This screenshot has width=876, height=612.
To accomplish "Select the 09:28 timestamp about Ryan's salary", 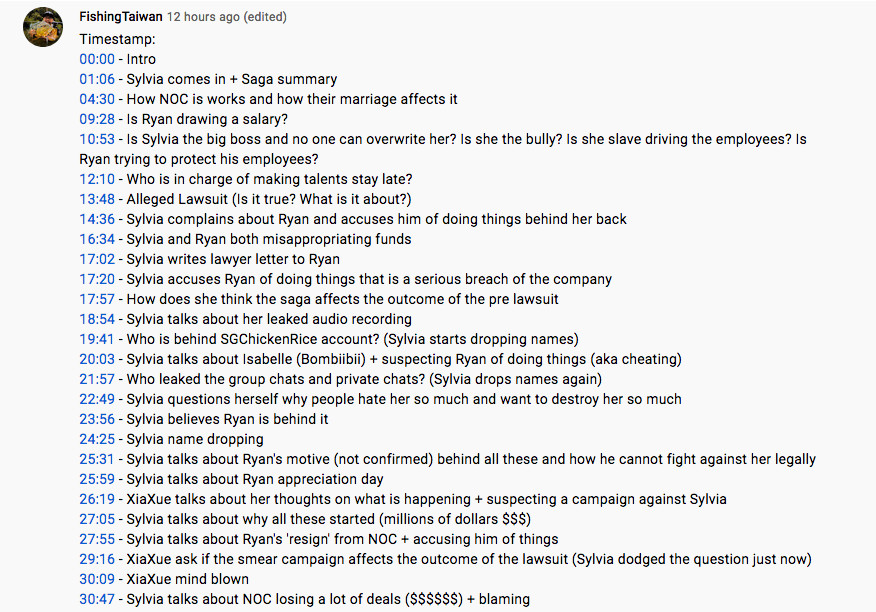I will pos(97,119).
